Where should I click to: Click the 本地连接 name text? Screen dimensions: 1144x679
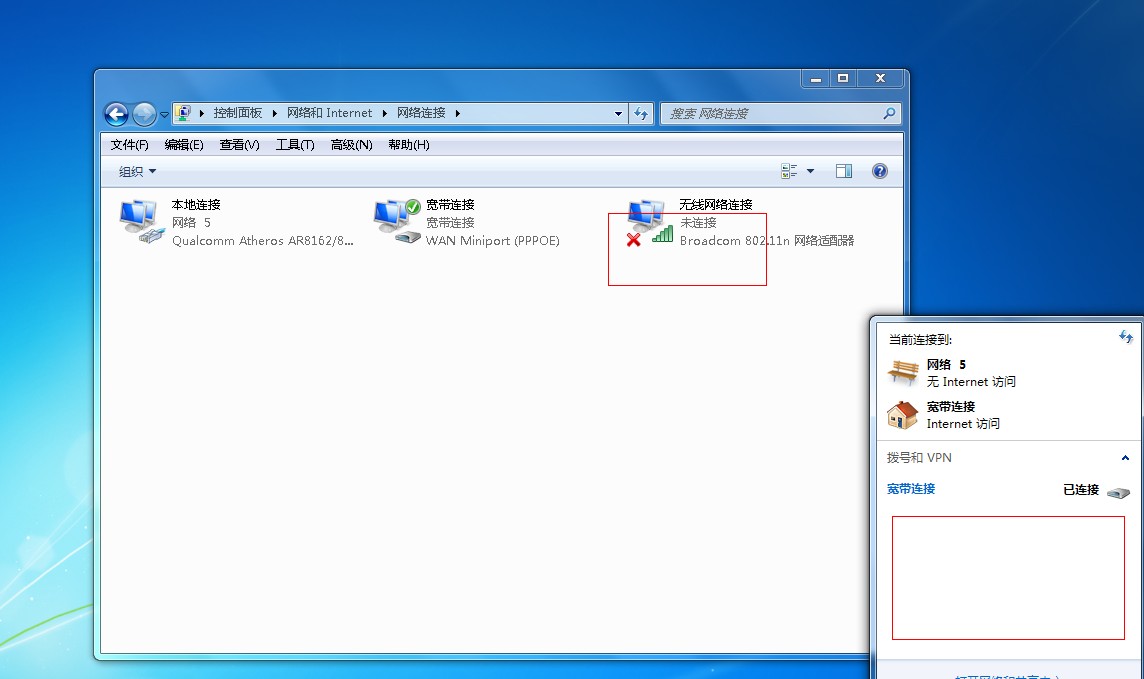(x=196, y=205)
